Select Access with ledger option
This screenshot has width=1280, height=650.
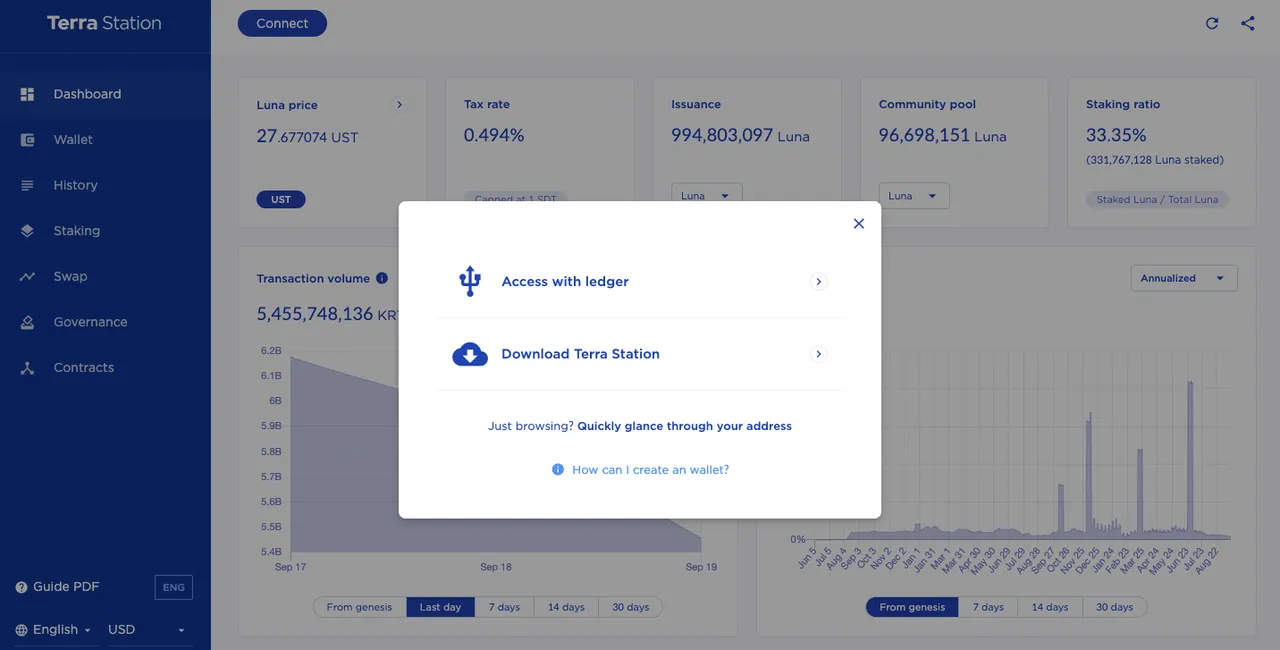coord(640,282)
